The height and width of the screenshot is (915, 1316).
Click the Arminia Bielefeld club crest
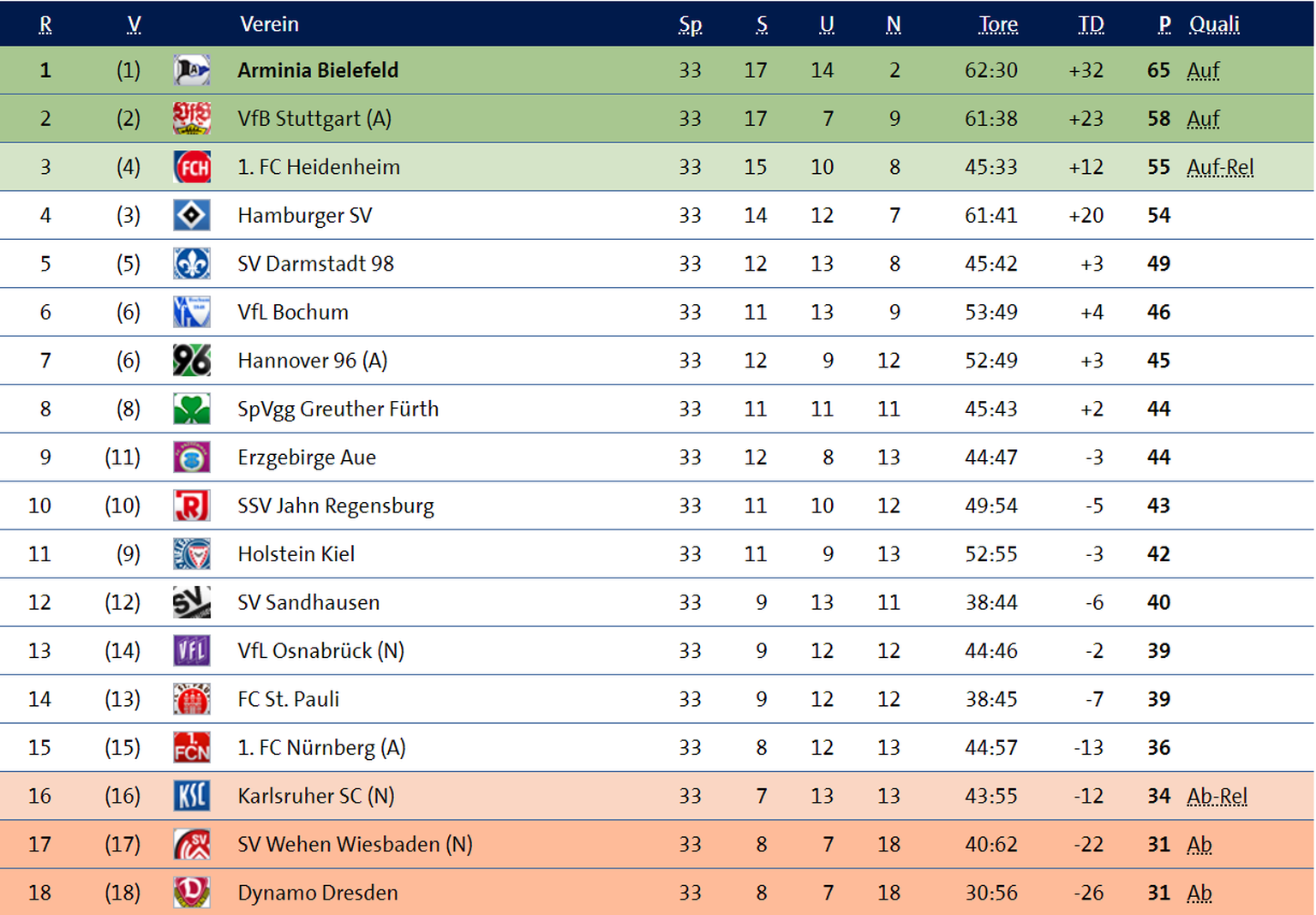(x=191, y=70)
